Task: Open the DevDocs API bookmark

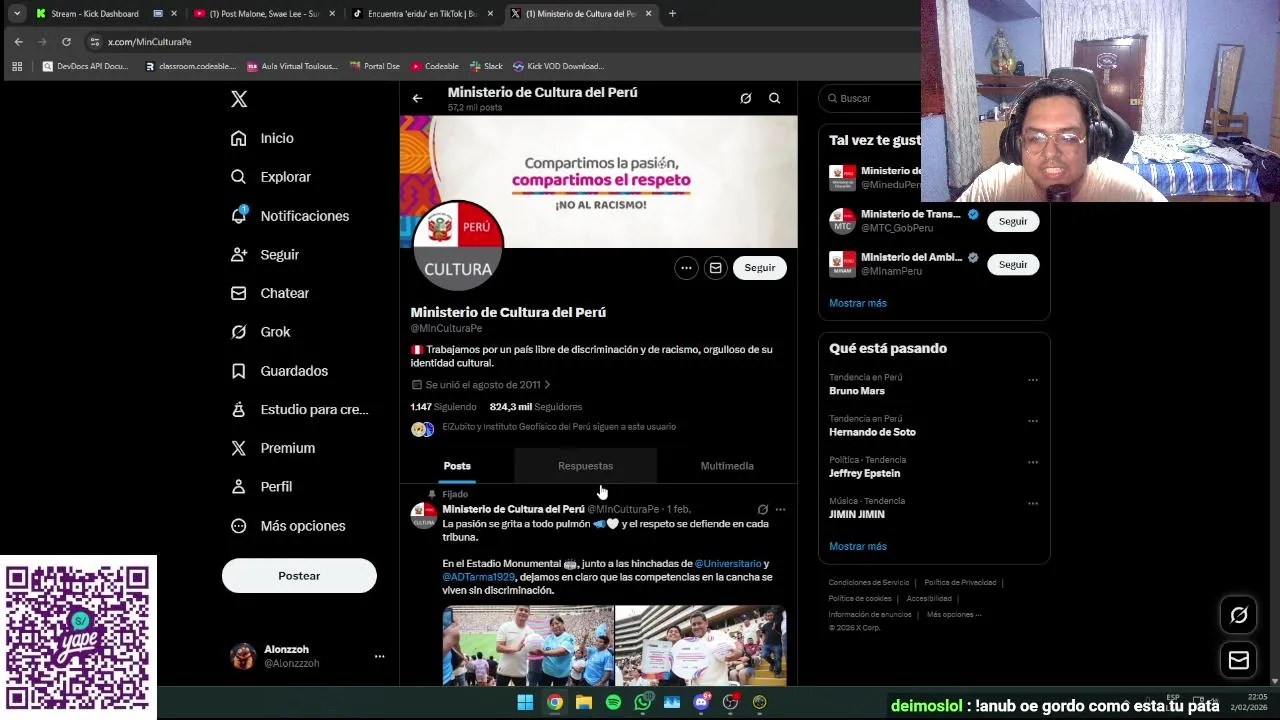Action: (86, 66)
